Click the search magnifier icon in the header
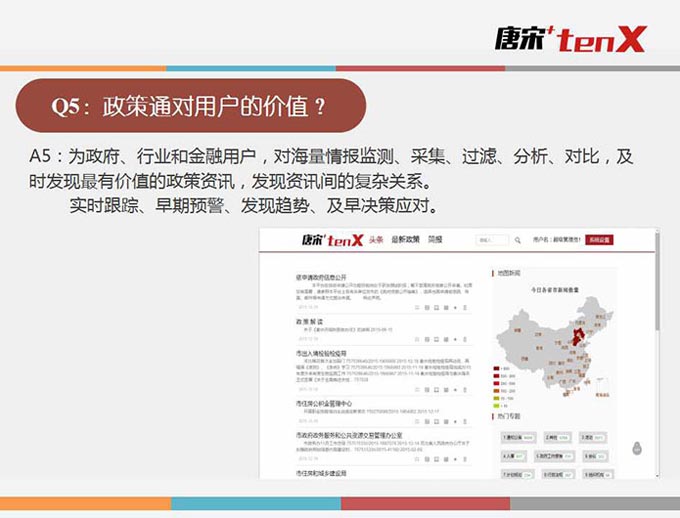This screenshot has height=518, width=680. [517, 241]
